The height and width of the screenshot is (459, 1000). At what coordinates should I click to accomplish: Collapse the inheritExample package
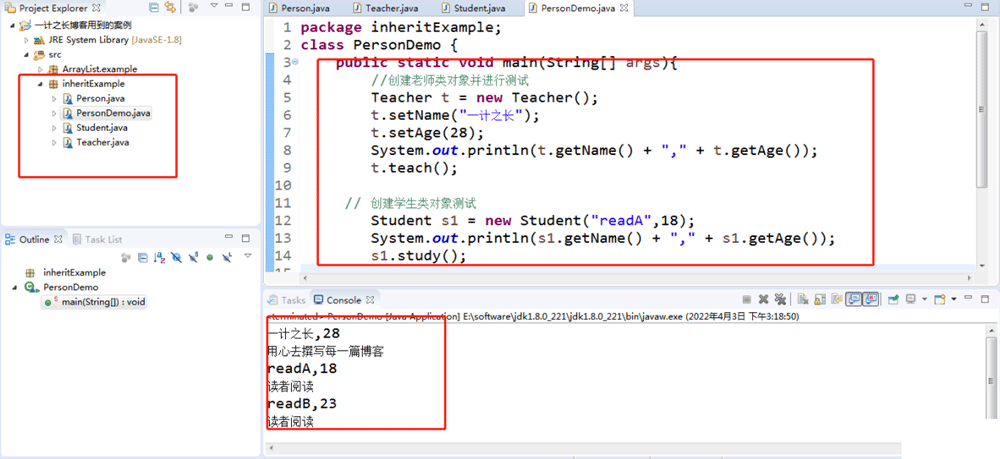[40, 84]
